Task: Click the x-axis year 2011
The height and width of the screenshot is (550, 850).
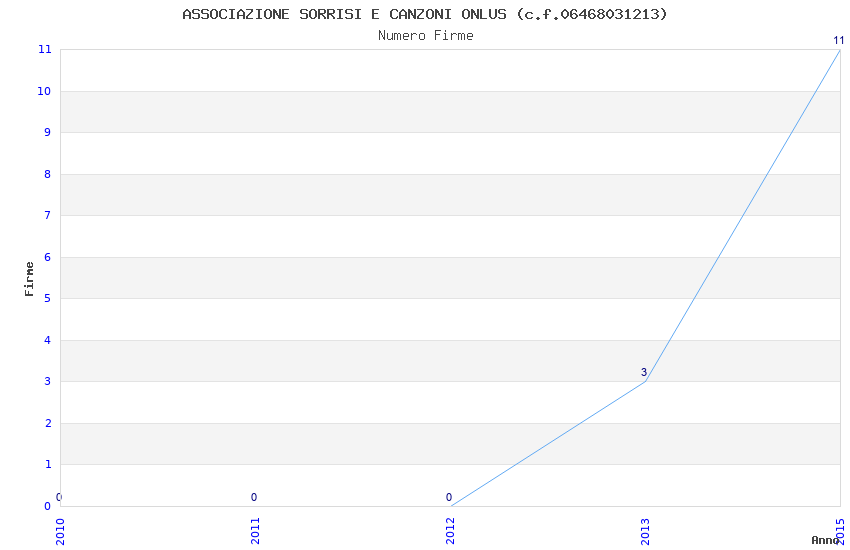Action: [x=255, y=531]
